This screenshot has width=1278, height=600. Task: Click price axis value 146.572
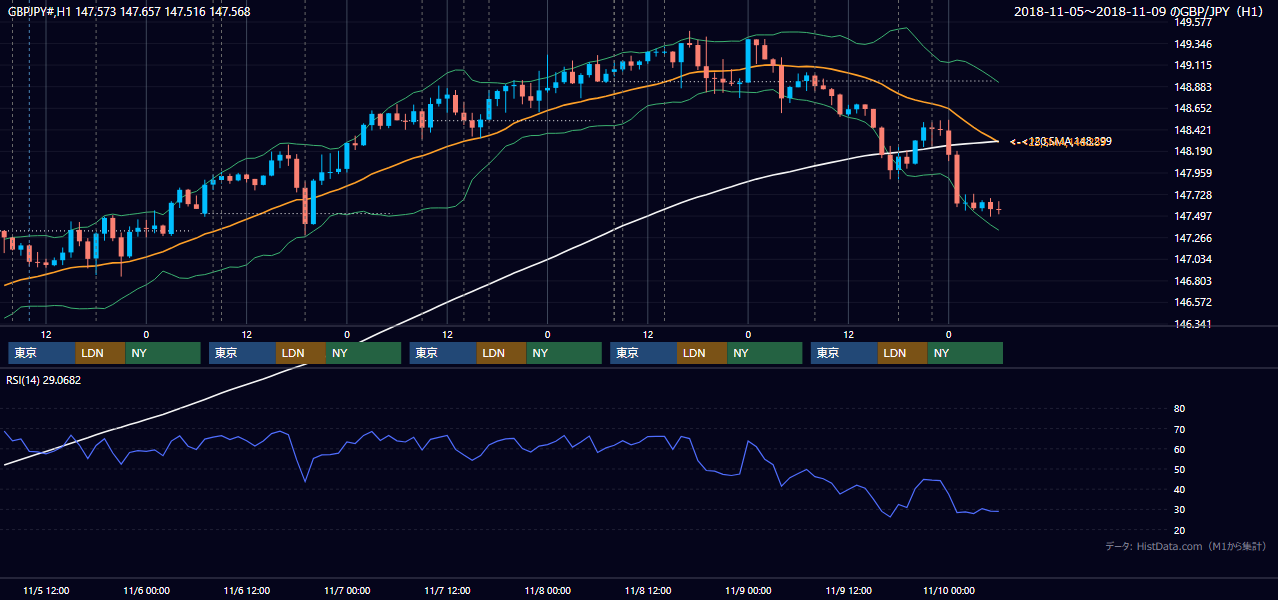tap(1193, 302)
